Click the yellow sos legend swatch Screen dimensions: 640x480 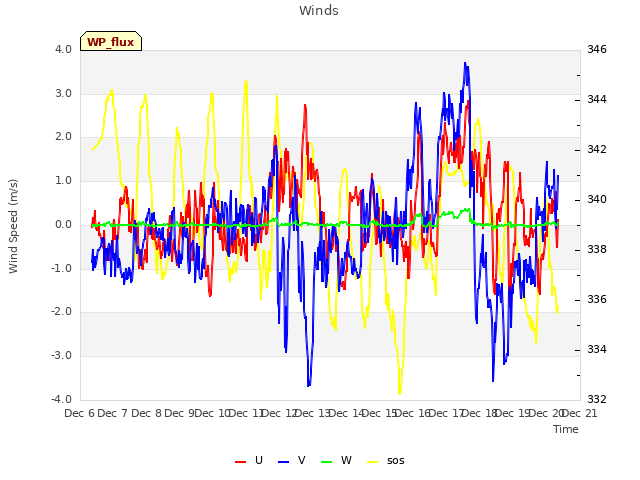point(373,462)
